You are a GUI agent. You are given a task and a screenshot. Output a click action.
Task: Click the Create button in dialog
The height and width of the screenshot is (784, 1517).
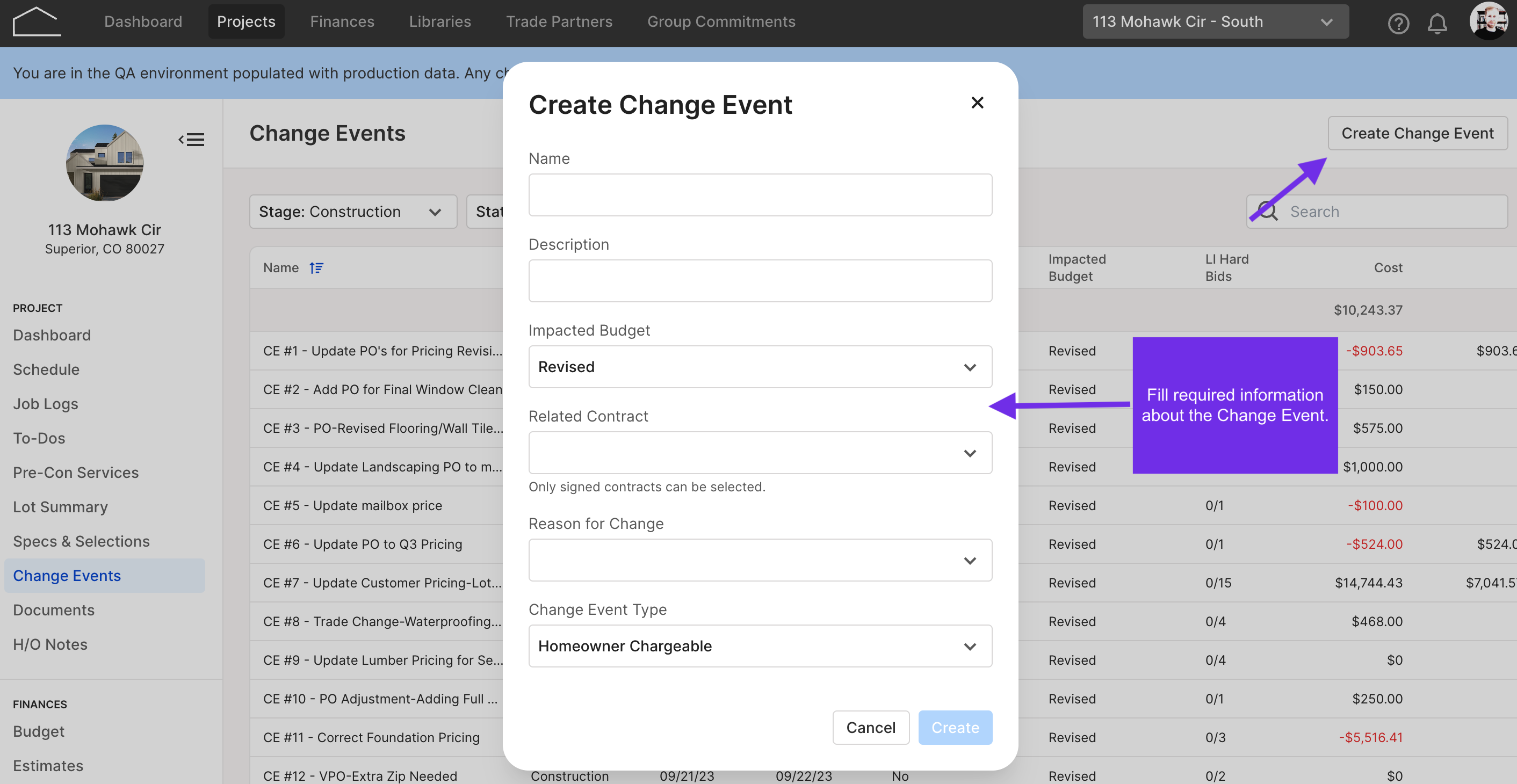pos(955,728)
